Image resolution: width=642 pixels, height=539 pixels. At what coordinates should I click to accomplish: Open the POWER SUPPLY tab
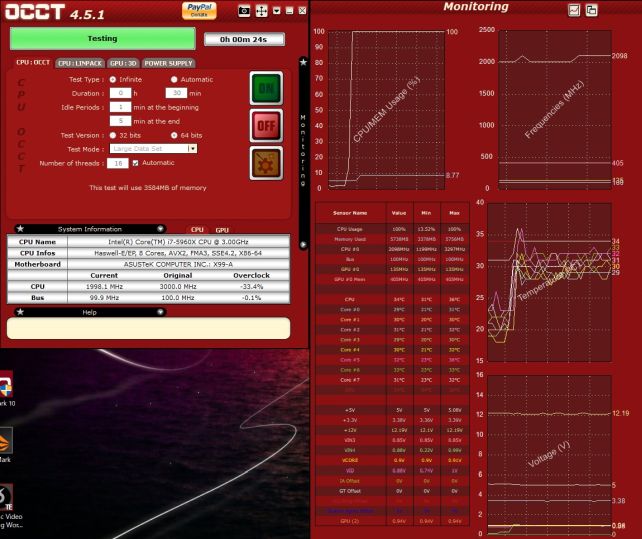(168, 63)
